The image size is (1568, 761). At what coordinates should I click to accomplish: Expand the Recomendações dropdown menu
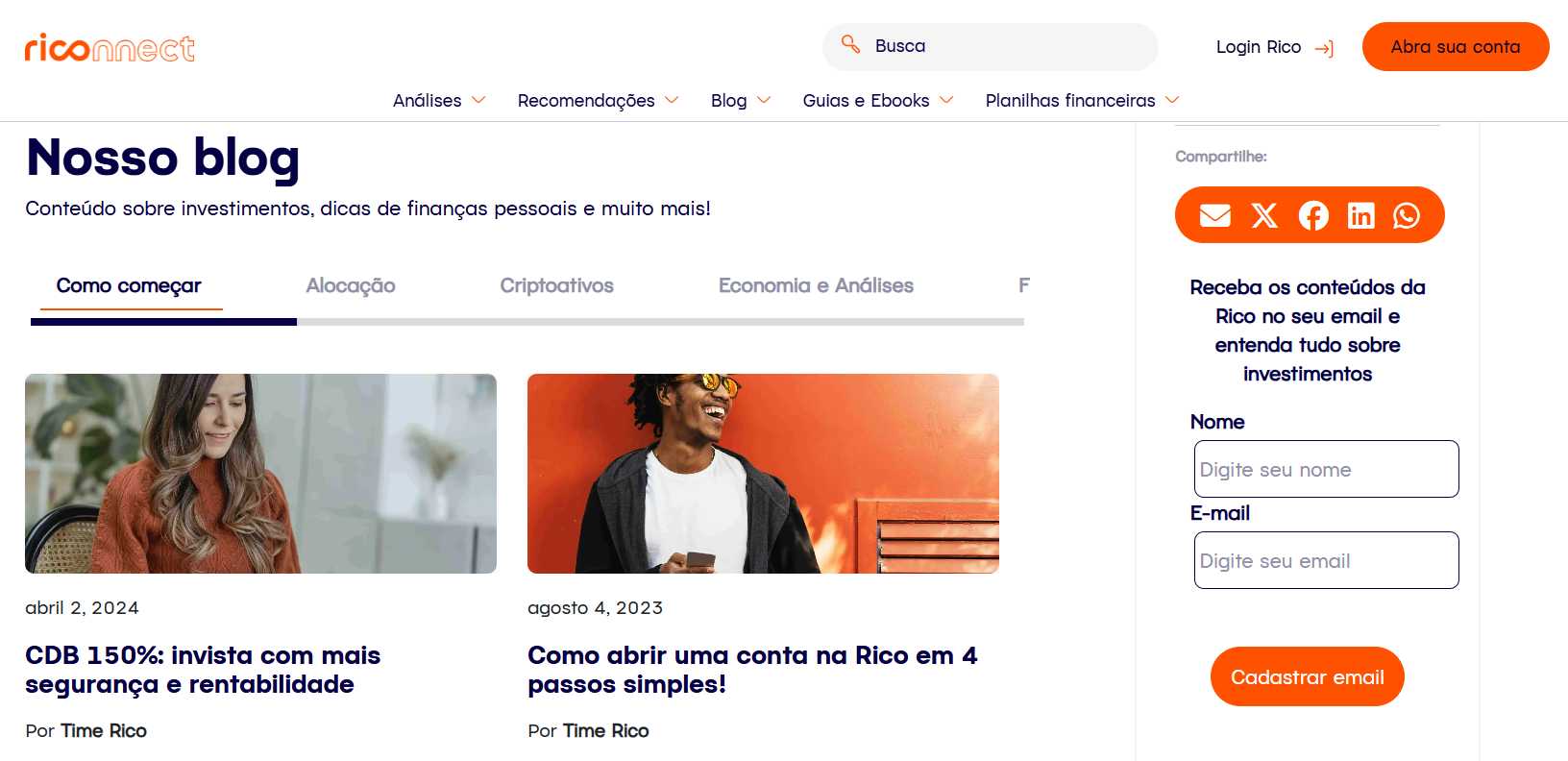[x=598, y=100]
